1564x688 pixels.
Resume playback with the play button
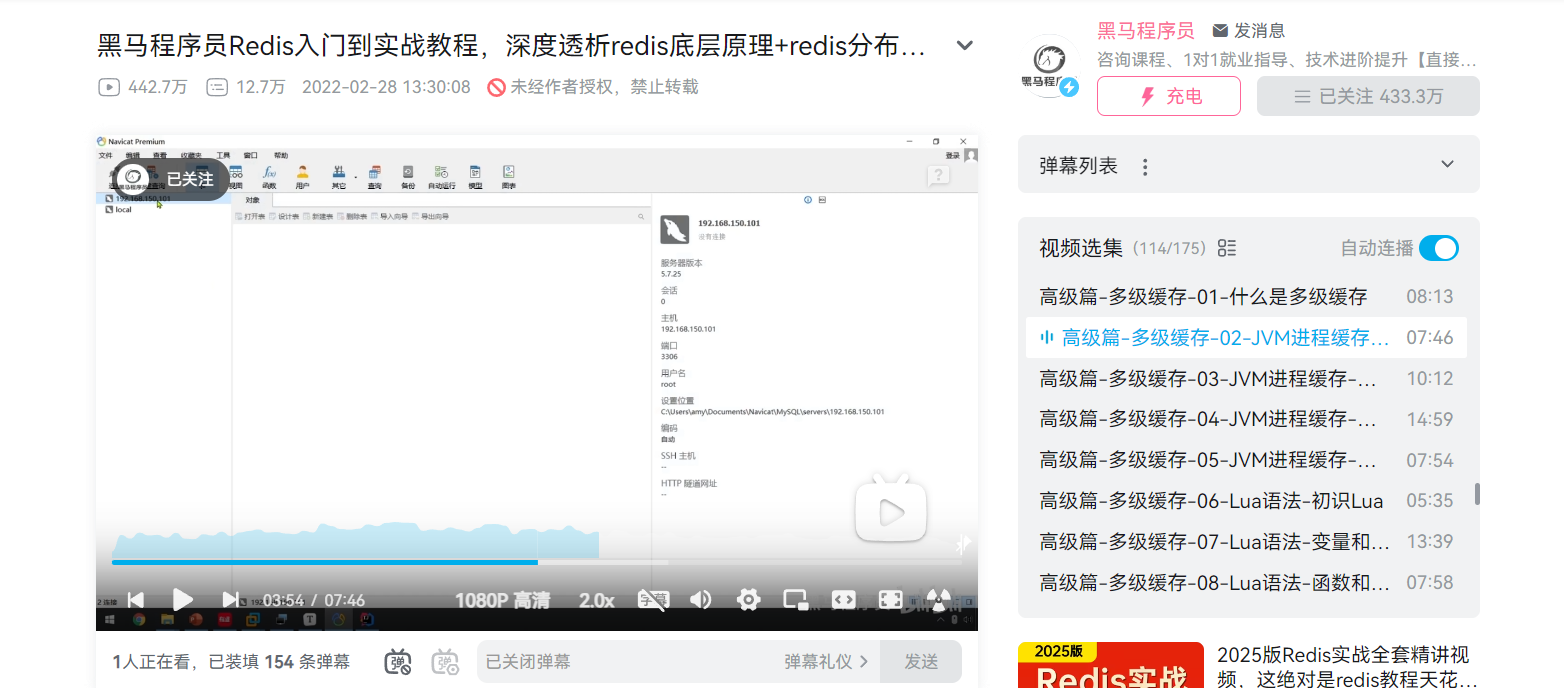pos(183,600)
